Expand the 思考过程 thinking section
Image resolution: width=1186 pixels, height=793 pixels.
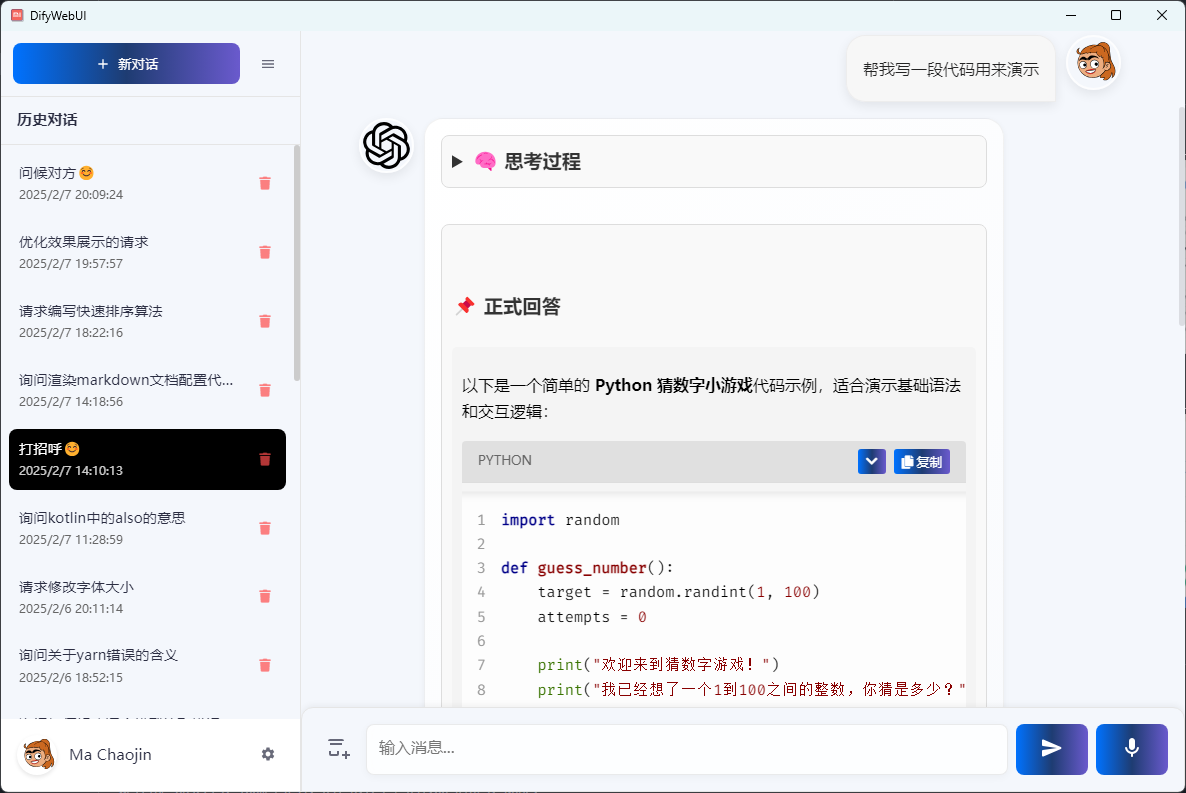(x=713, y=161)
